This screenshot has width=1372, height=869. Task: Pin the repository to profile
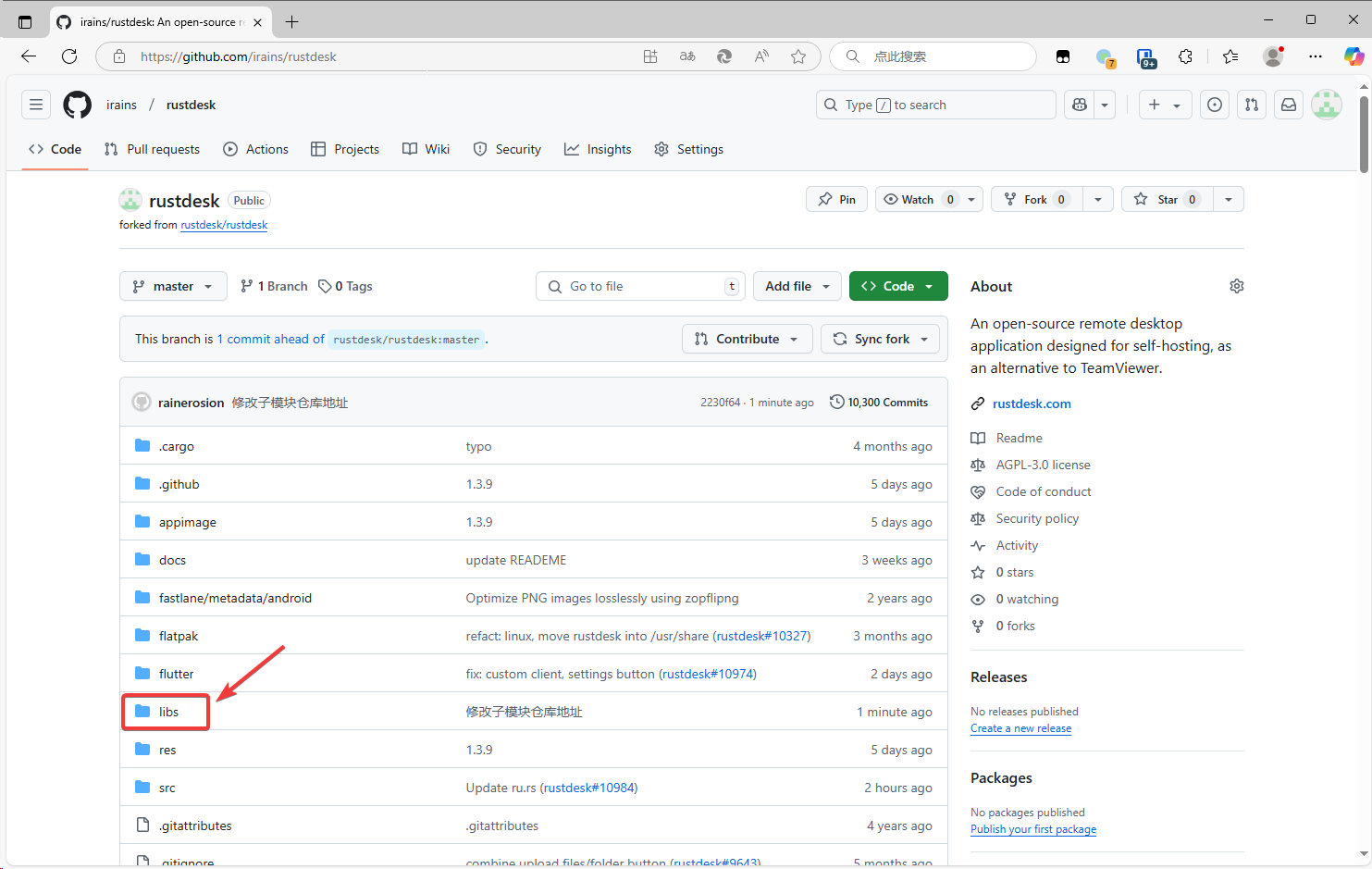click(x=837, y=199)
